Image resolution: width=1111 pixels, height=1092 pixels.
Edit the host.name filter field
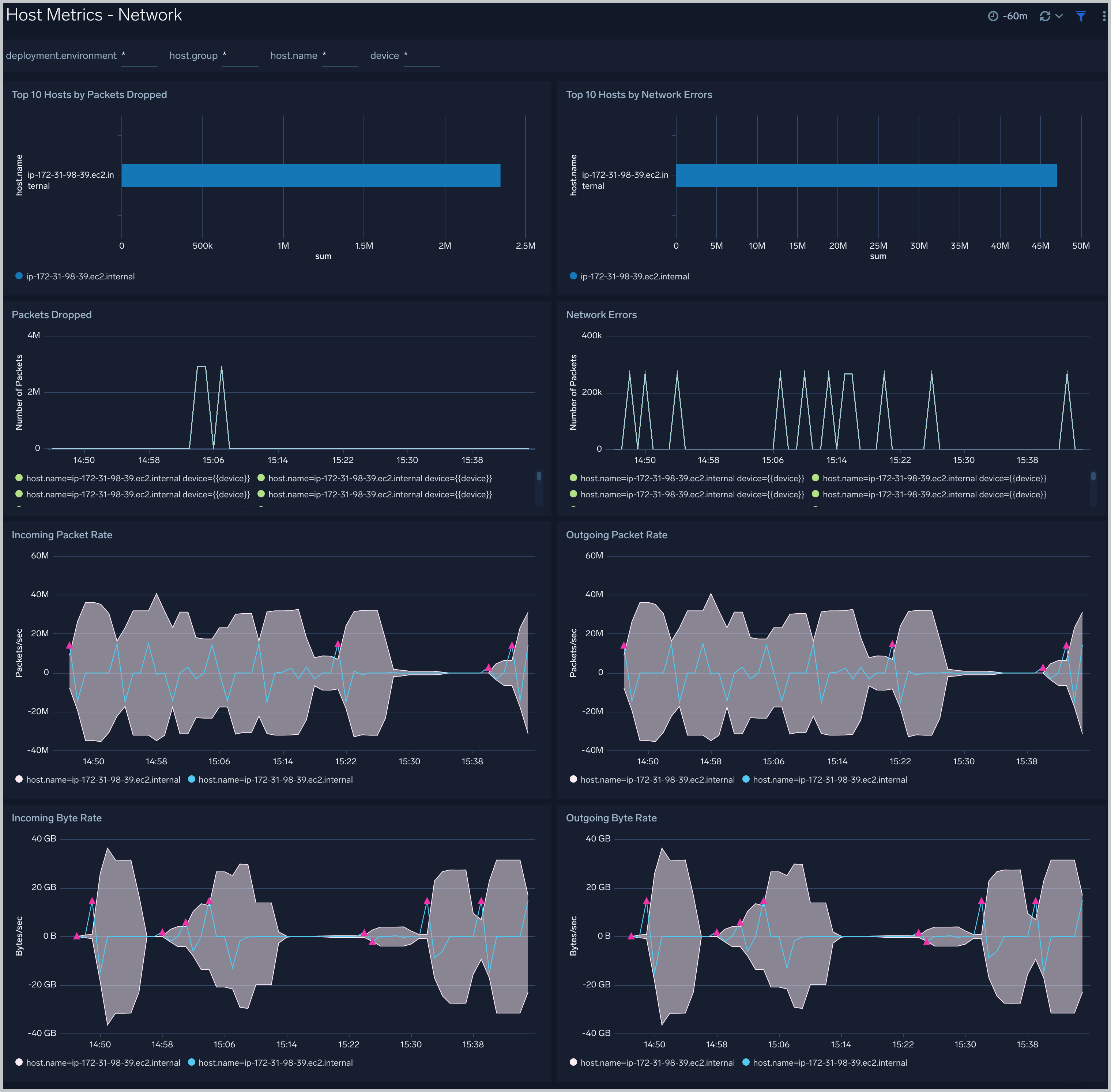tap(339, 56)
